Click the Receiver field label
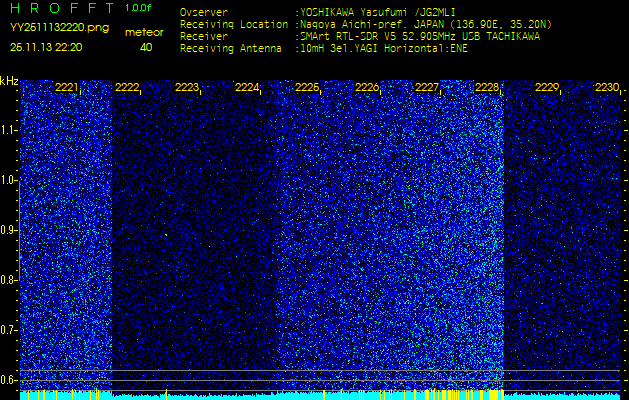This screenshot has width=629, height=400. point(204,37)
